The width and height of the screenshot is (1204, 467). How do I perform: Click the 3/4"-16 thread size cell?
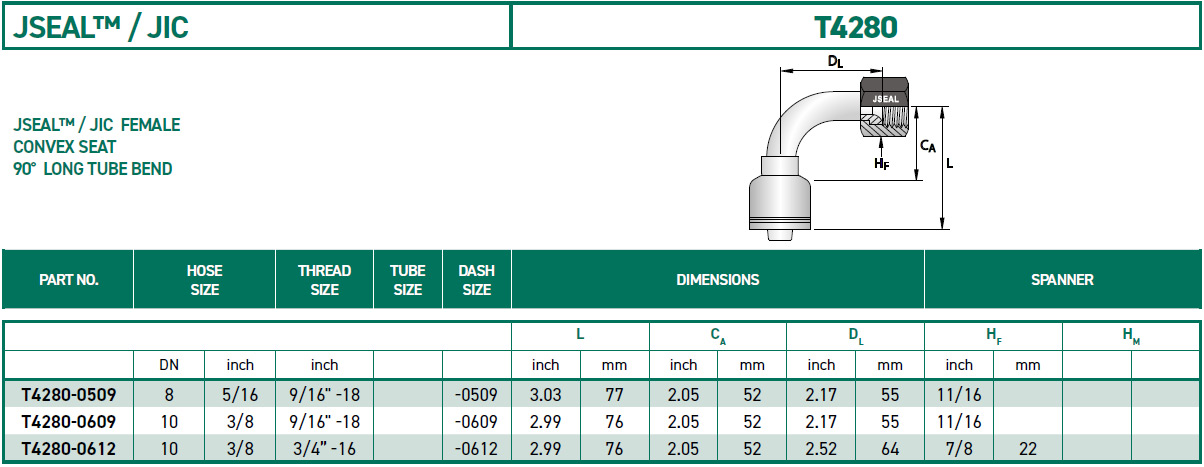(325, 449)
